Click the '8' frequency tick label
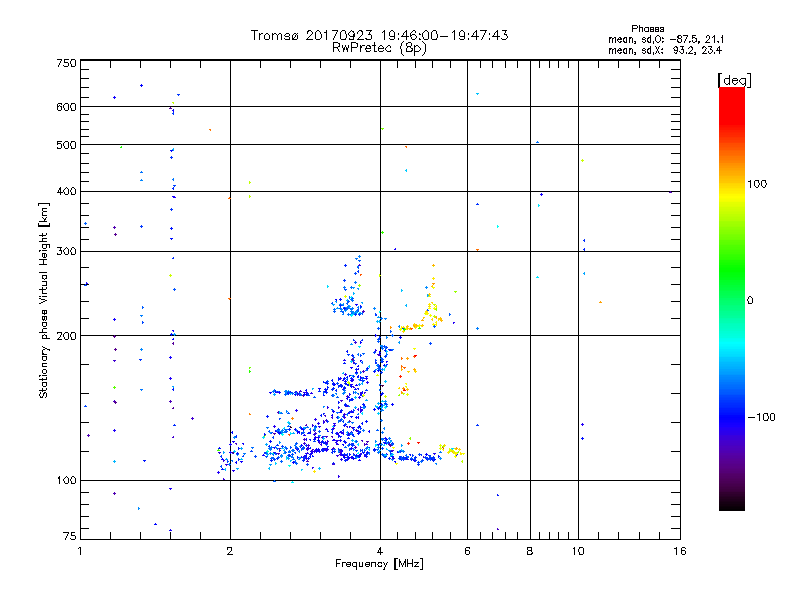 pyautogui.click(x=530, y=551)
